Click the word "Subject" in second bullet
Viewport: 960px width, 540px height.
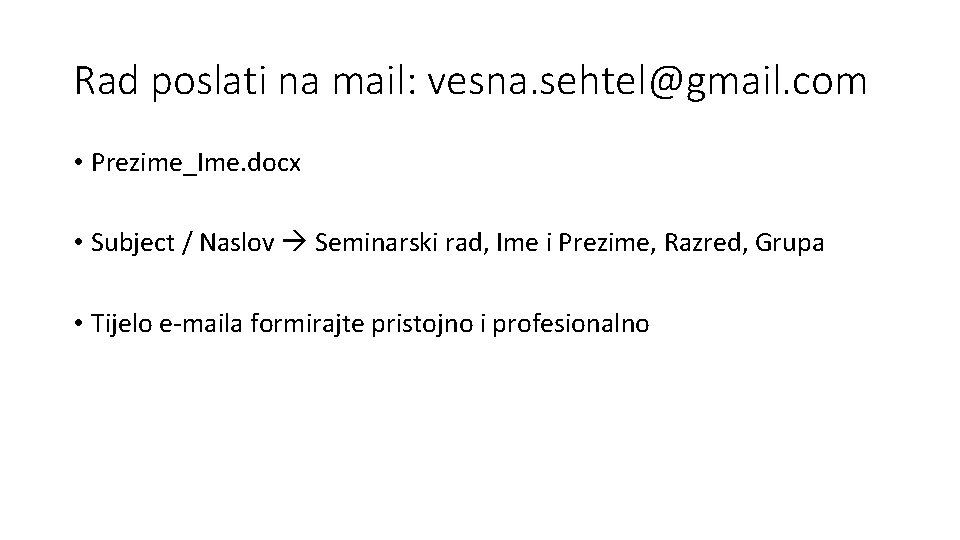128,243
